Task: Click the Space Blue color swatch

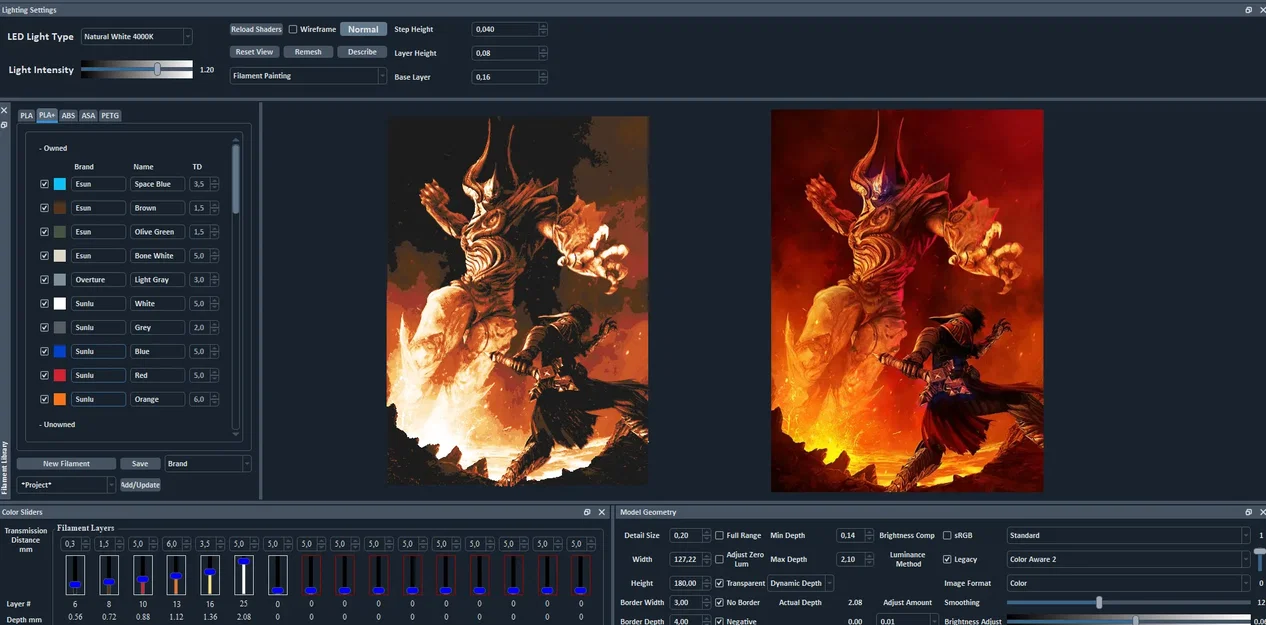Action: tap(59, 184)
